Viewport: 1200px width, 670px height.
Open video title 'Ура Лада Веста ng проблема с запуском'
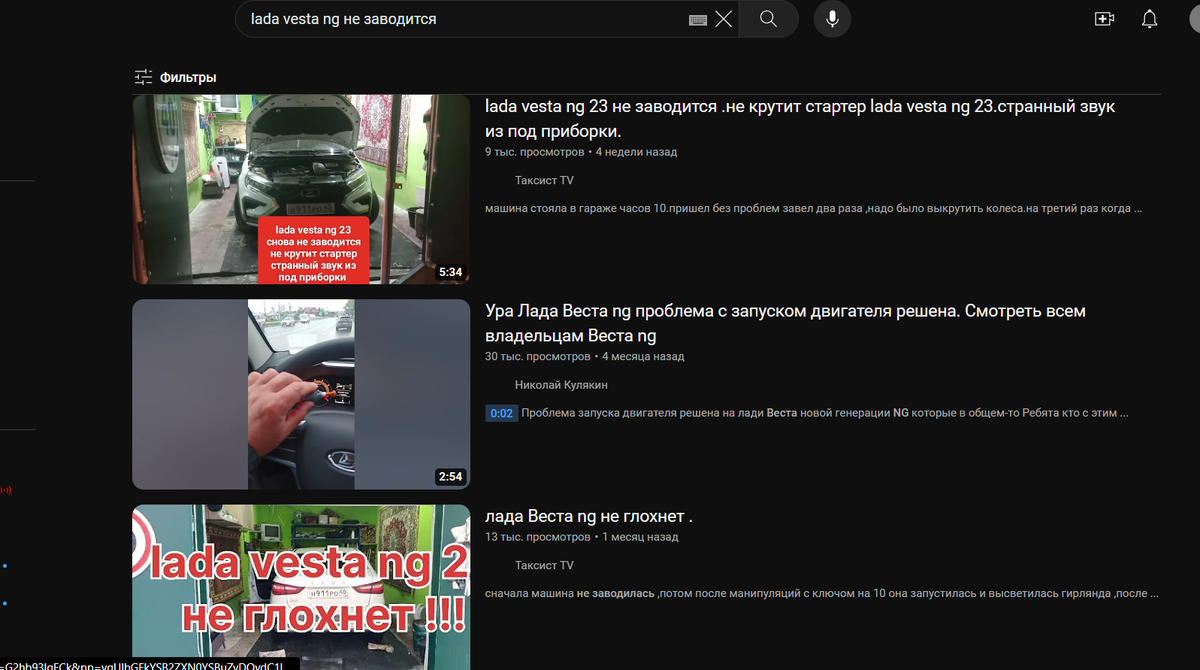click(x=785, y=323)
